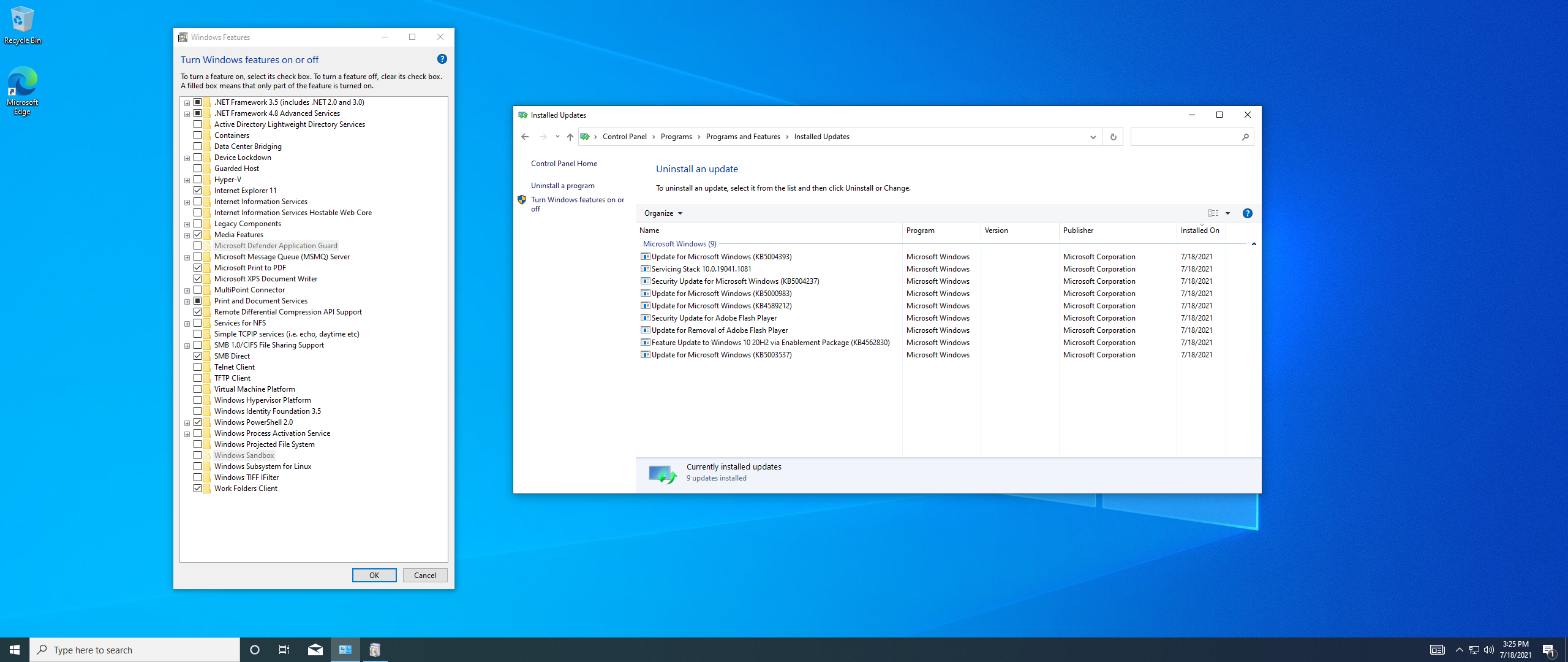Uncheck Internet Explorer 11
This screenshot has height=662, width=1568.
[198, 191]
